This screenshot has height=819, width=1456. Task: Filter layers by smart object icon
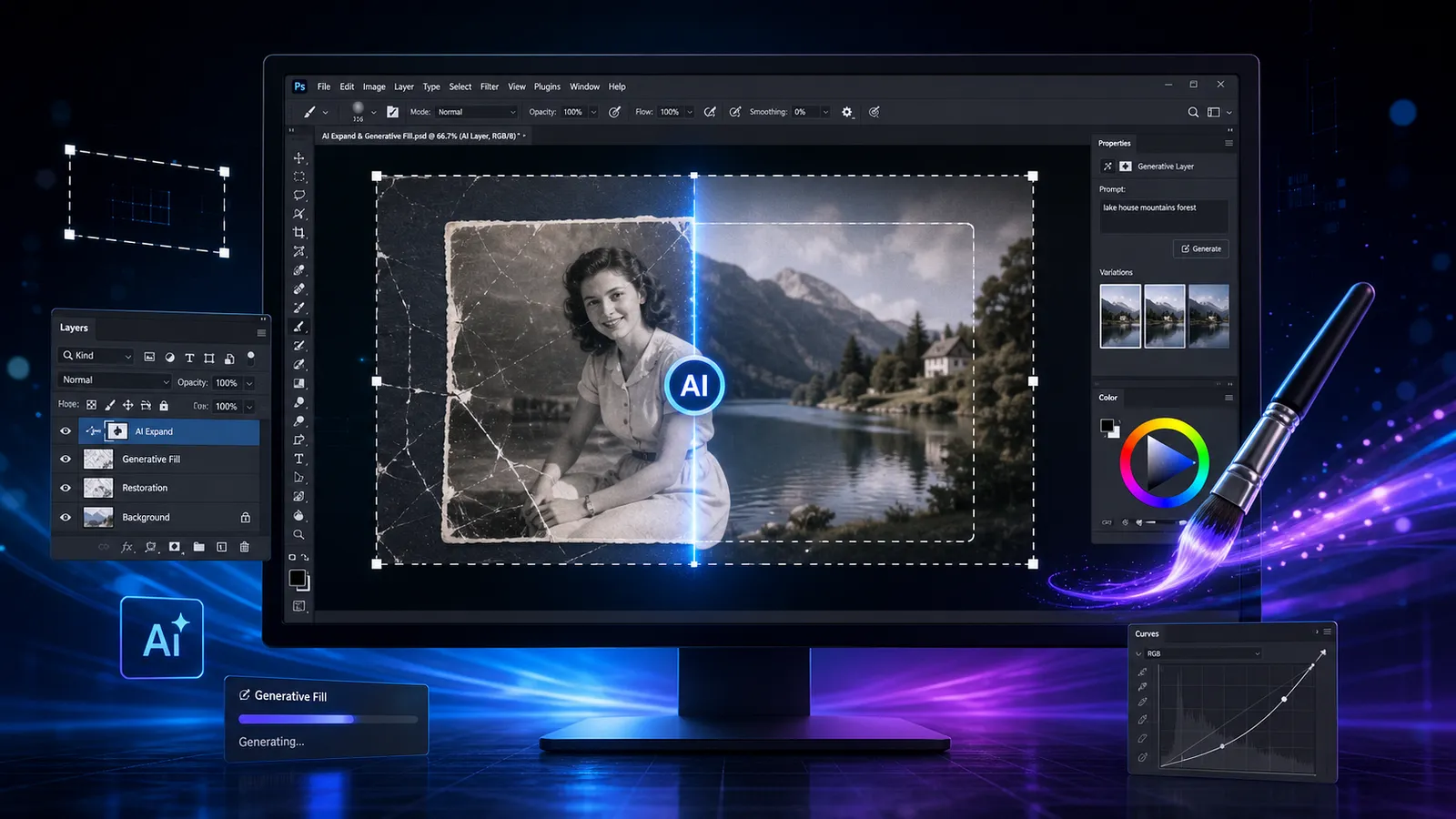[x=229, y=359]
